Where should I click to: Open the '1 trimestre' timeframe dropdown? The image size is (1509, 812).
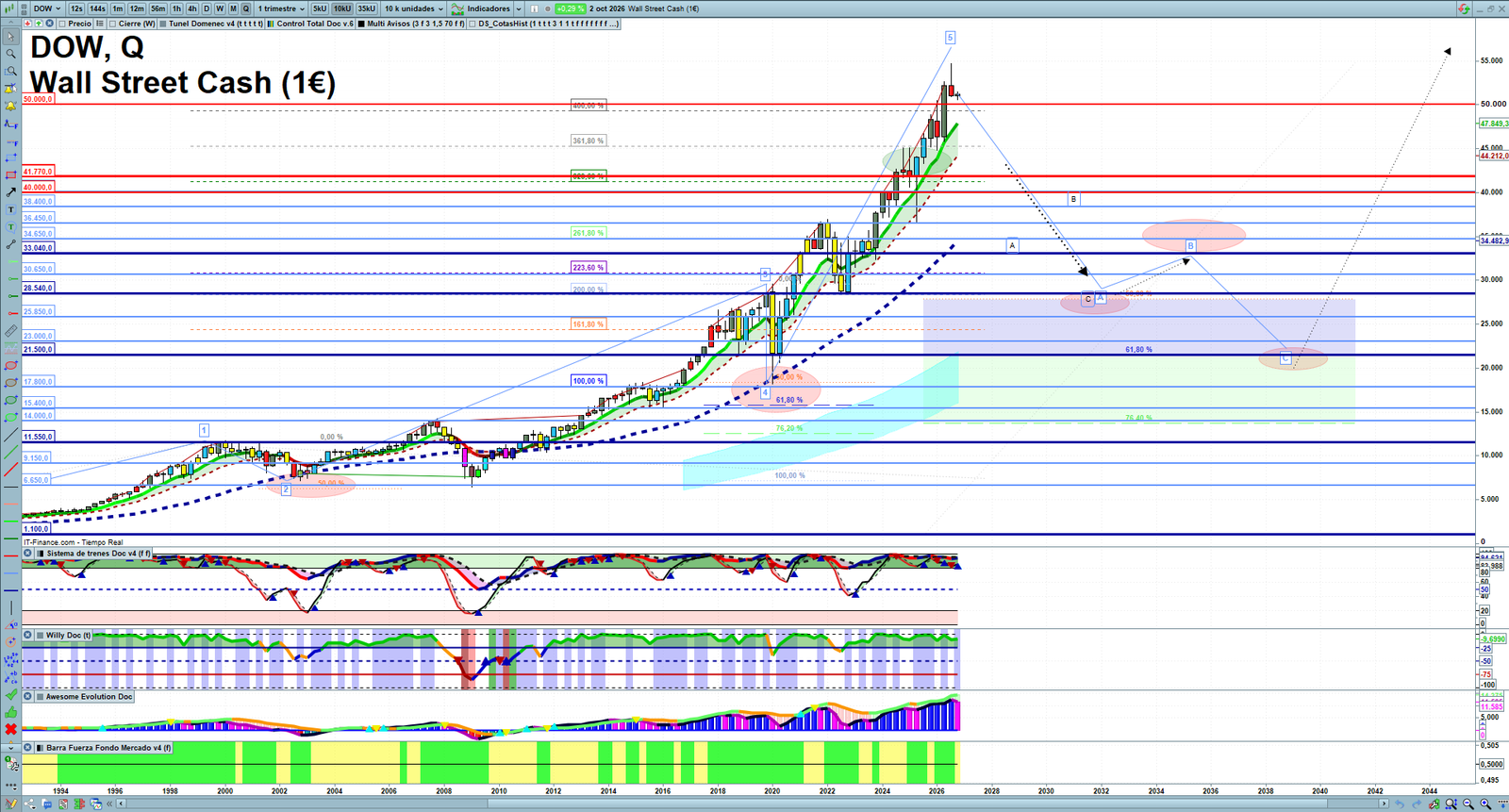[281, 8]
